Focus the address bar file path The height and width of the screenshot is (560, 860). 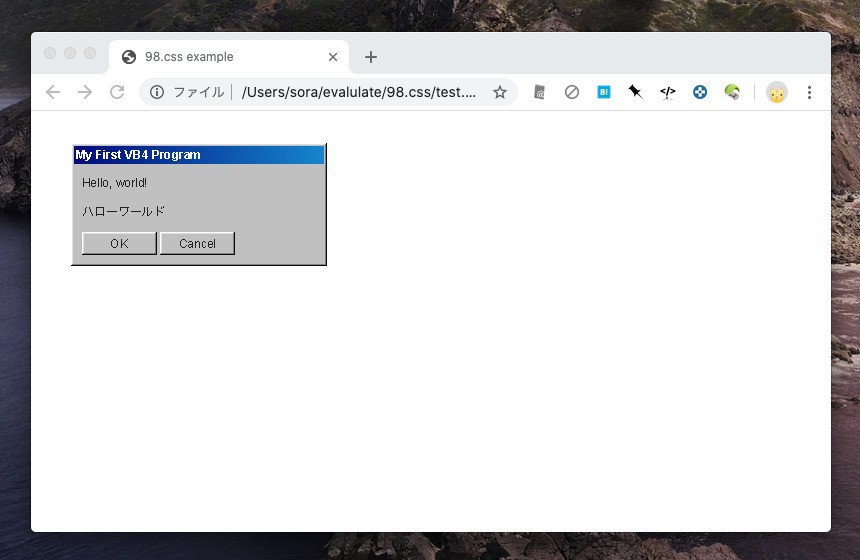[x=359, y=92]
